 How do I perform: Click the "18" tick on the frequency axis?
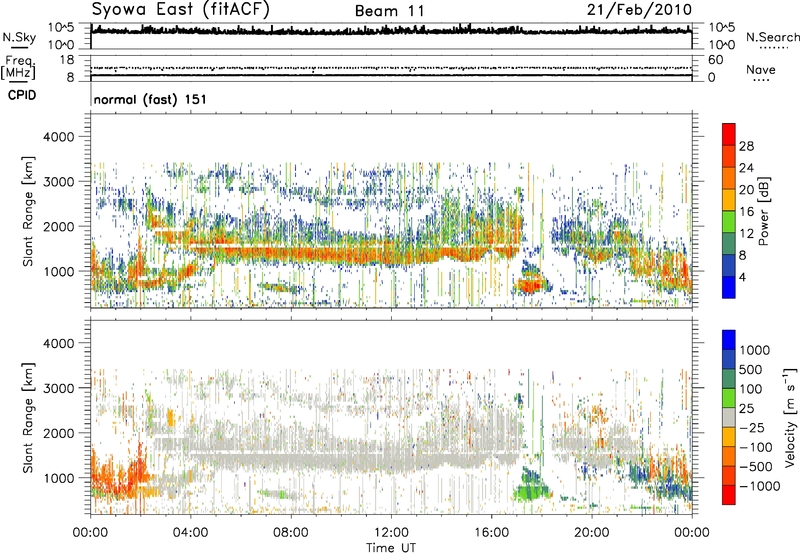click(67, 60)
